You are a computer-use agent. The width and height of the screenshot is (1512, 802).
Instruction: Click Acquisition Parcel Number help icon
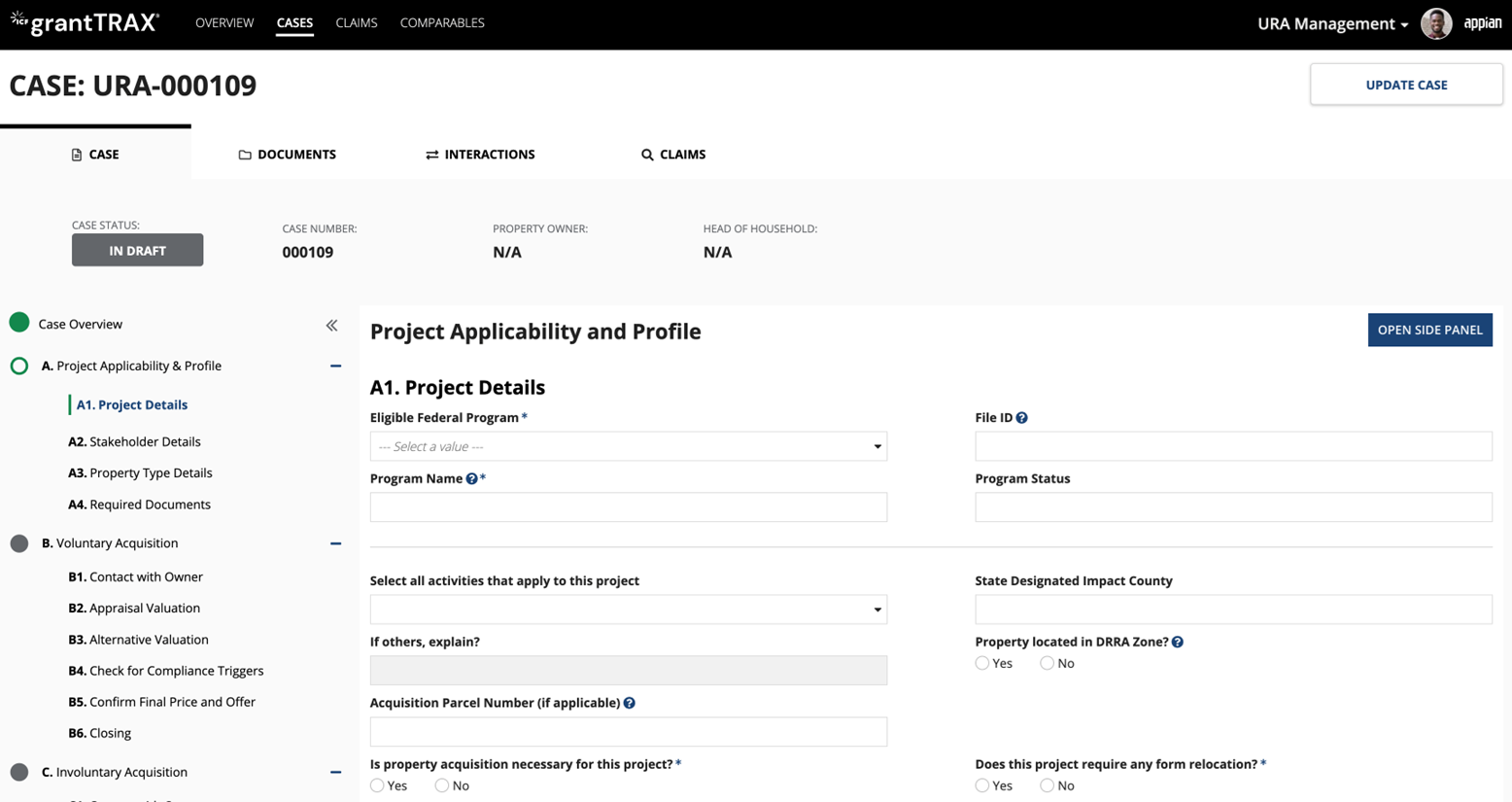(630, 703)
